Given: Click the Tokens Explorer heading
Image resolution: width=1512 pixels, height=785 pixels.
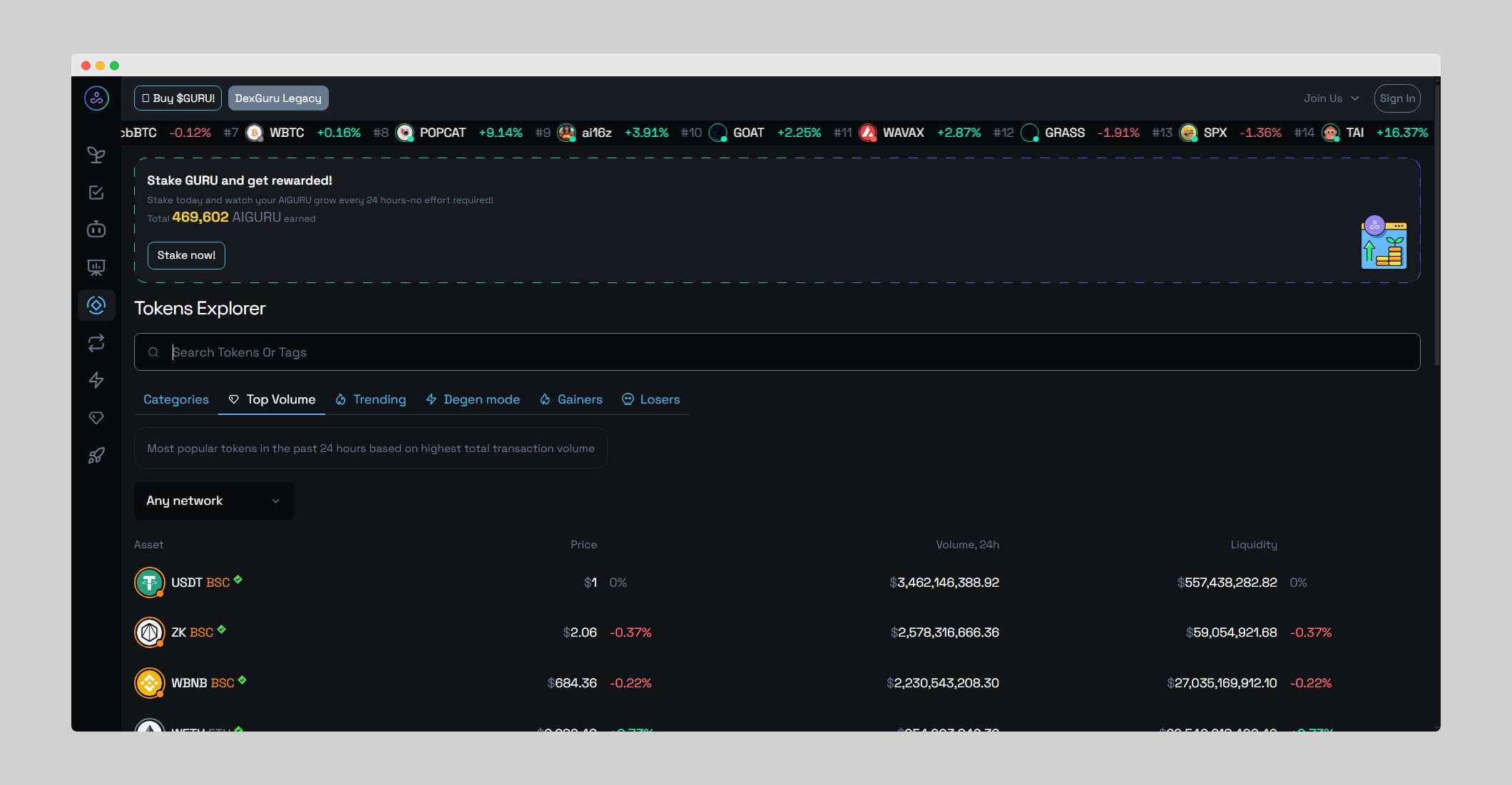Looking at the screenshot, I should point(200,309).
